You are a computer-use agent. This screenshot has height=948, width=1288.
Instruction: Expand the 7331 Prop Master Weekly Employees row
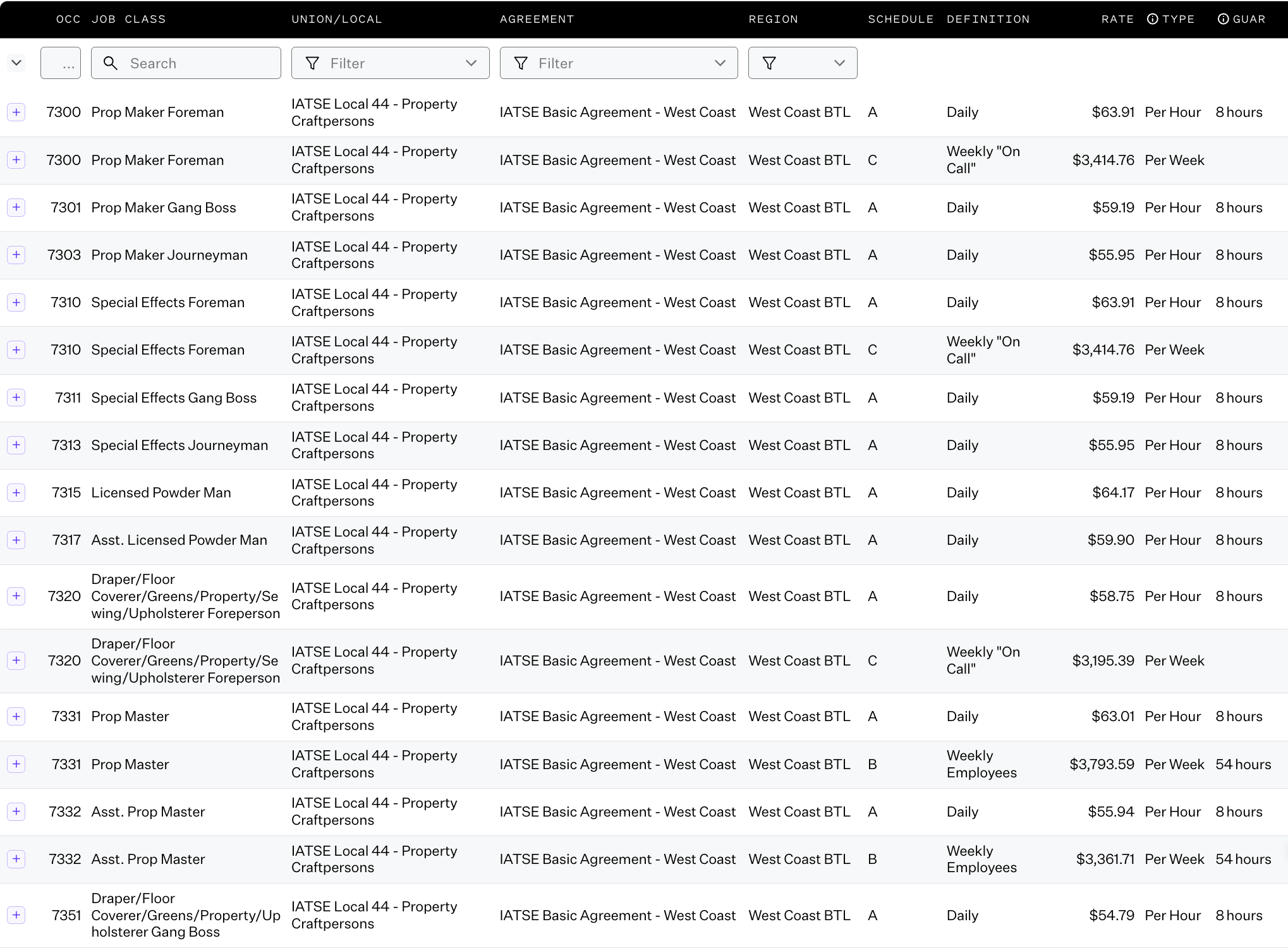[x=16, y=764]
